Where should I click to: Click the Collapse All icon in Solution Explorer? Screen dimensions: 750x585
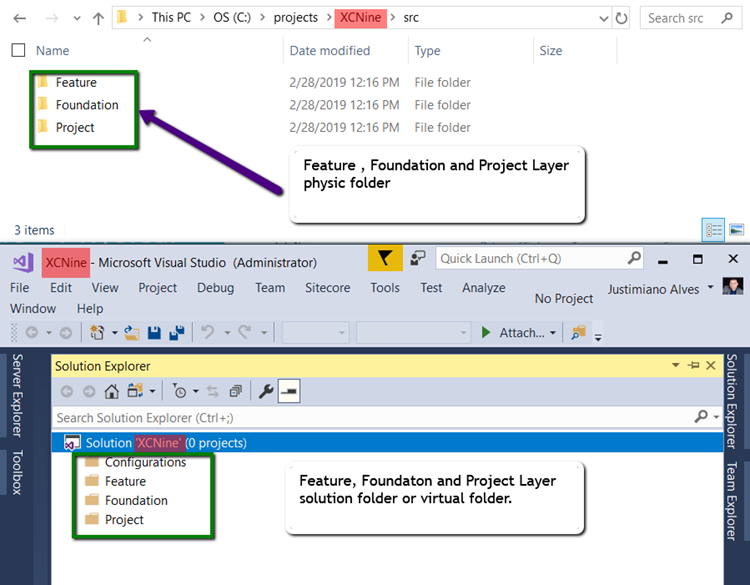tap(235, 391)
